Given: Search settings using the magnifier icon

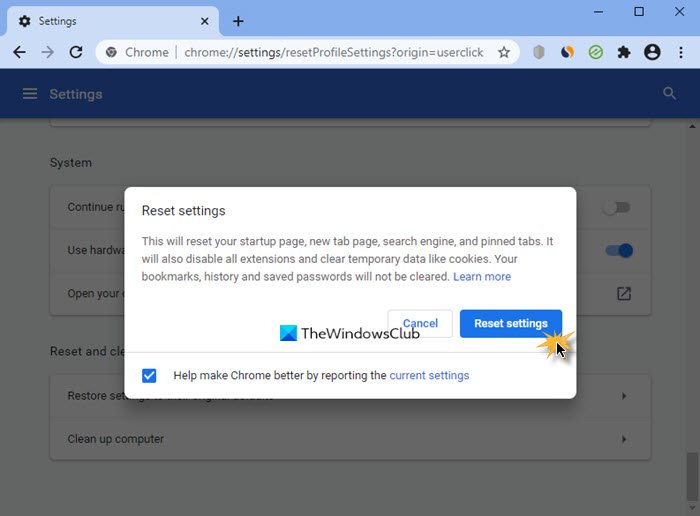Looking at the screenshot, I should [x=669, y=94].
